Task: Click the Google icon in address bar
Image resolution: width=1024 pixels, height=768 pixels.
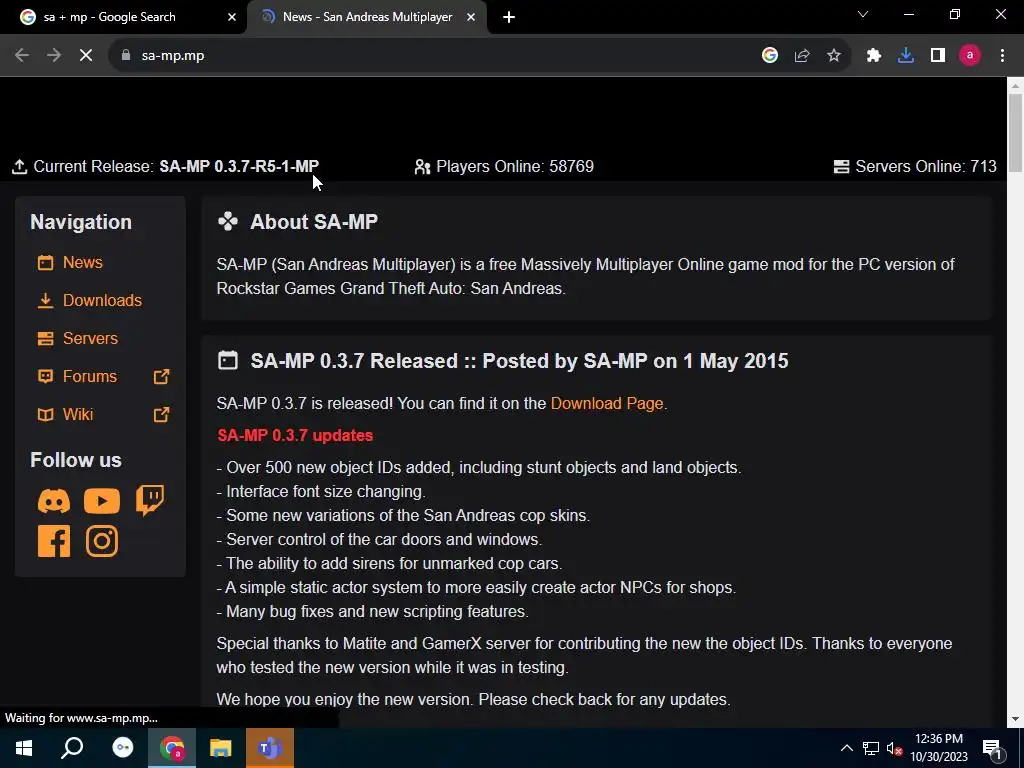Action: pos(770,56)
